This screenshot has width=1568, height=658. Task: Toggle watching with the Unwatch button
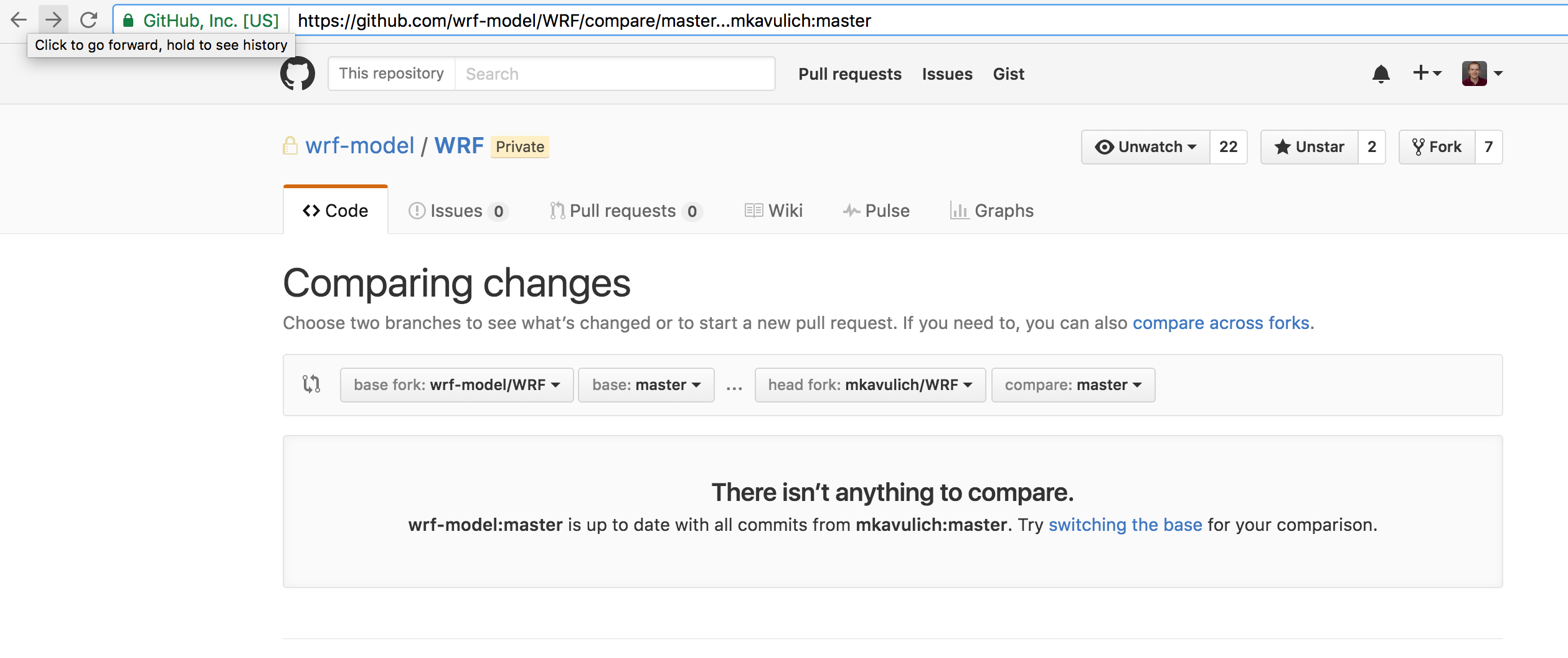point(1145,146)
